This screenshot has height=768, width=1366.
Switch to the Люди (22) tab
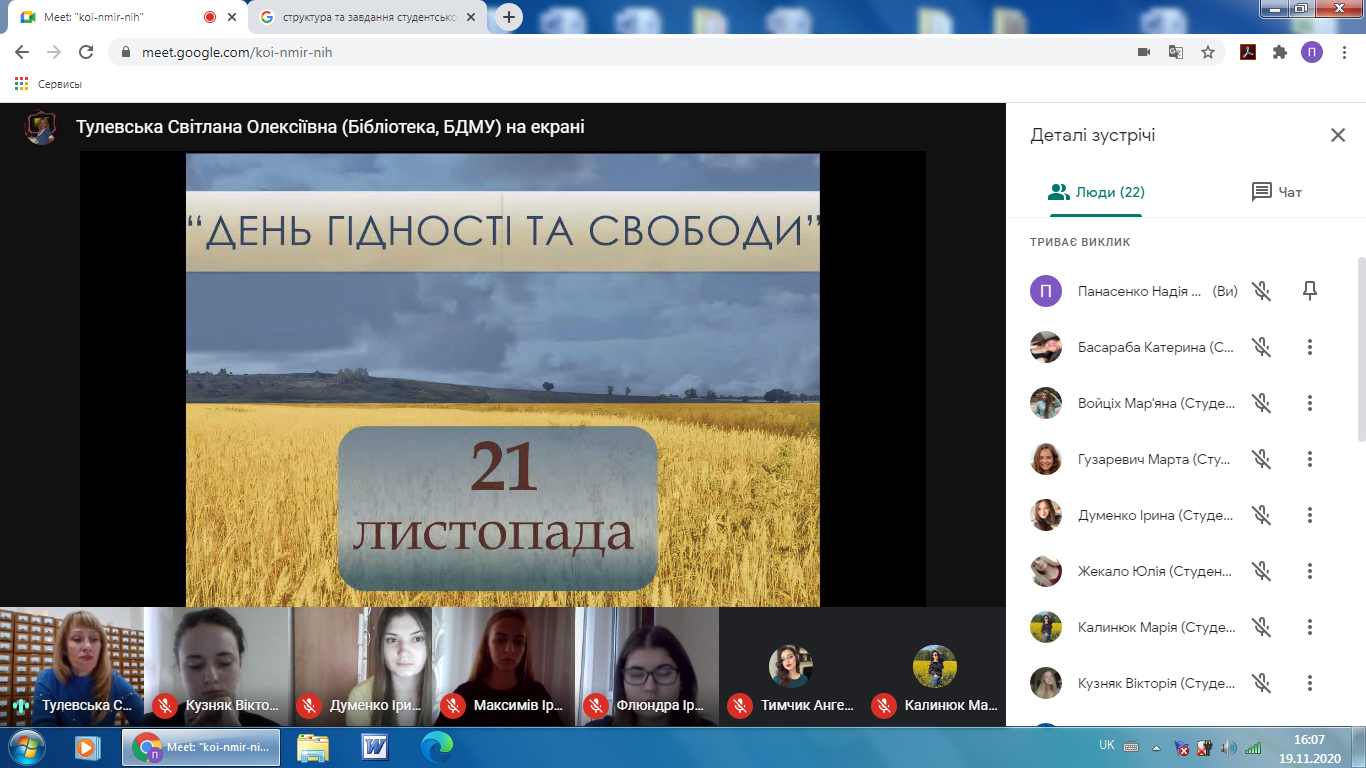point(1096,192)
